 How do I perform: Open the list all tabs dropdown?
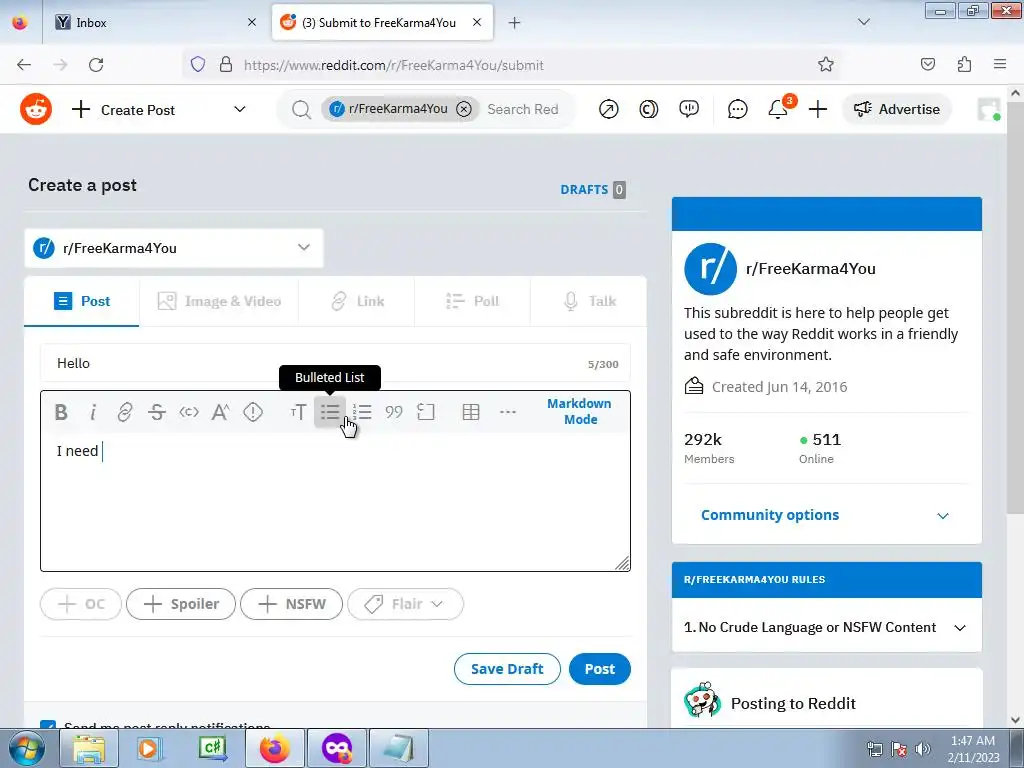tap(864, 22)
